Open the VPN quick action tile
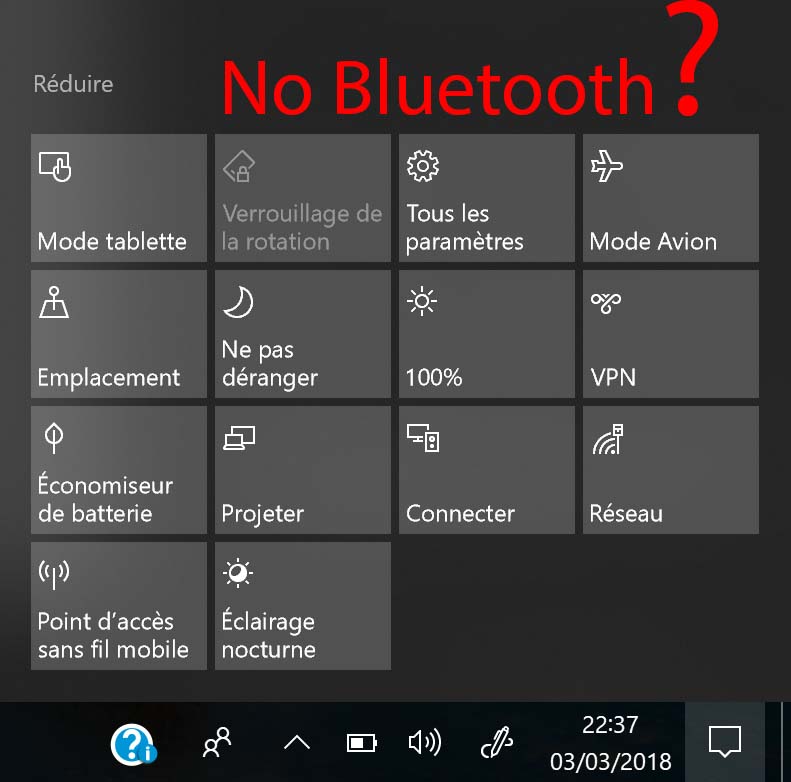Screen dimensions: 791x782 [x=670, y=334]
